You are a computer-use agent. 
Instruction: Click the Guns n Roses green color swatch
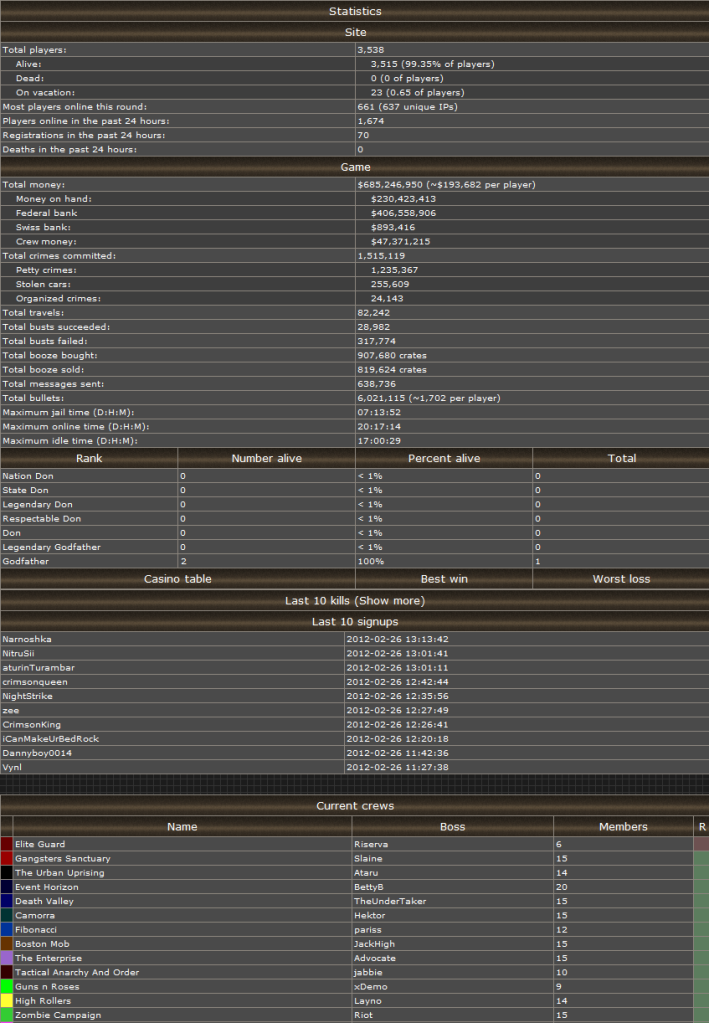coord(7,986)
